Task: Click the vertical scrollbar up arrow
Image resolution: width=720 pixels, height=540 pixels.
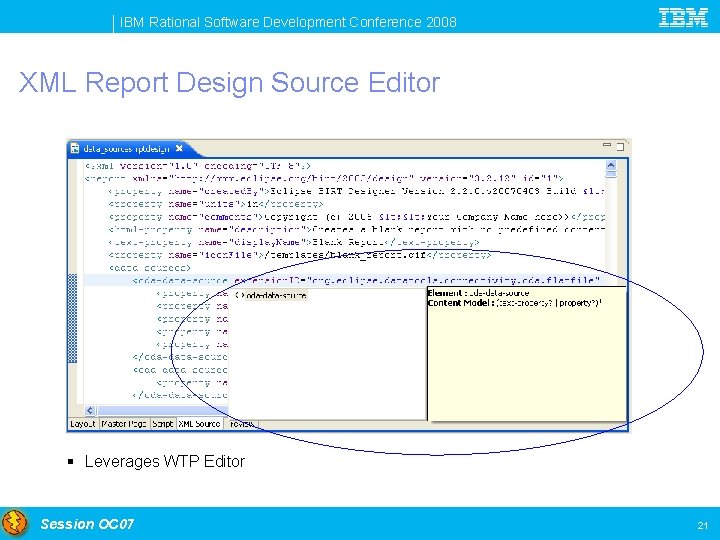Action: (611, 165)
